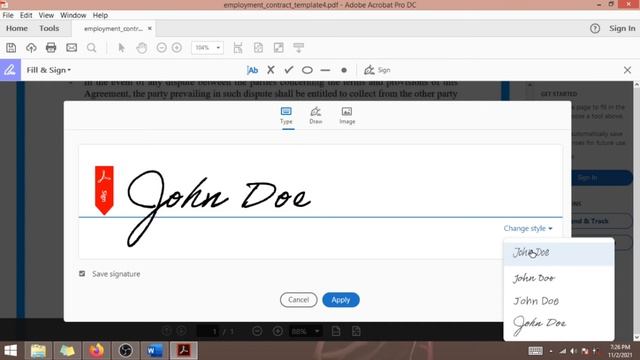Open the Window menu
640x360 pixels.
click(73, 15)
